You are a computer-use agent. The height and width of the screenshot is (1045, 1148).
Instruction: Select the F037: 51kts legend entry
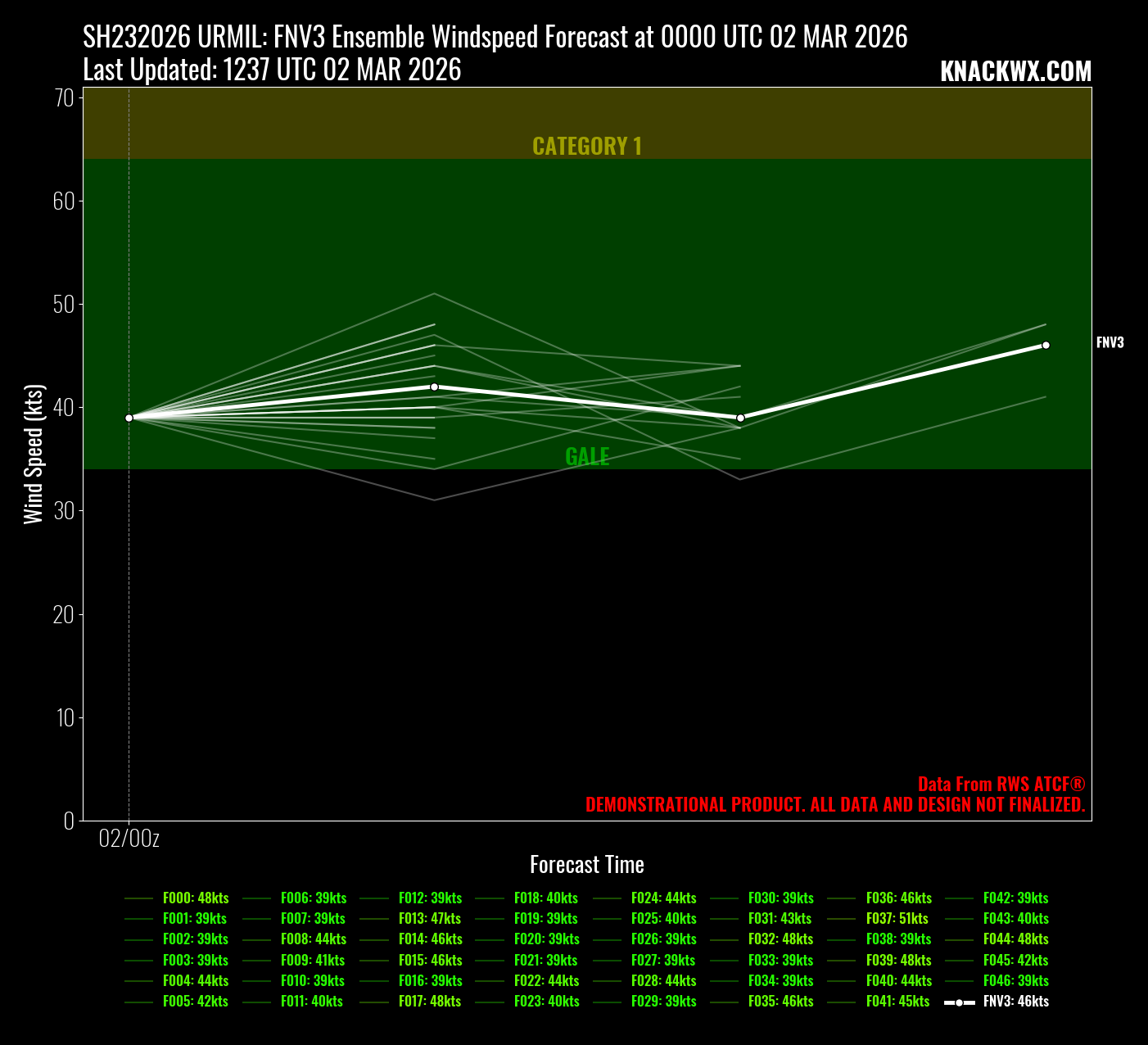click(x=897, y=919)
